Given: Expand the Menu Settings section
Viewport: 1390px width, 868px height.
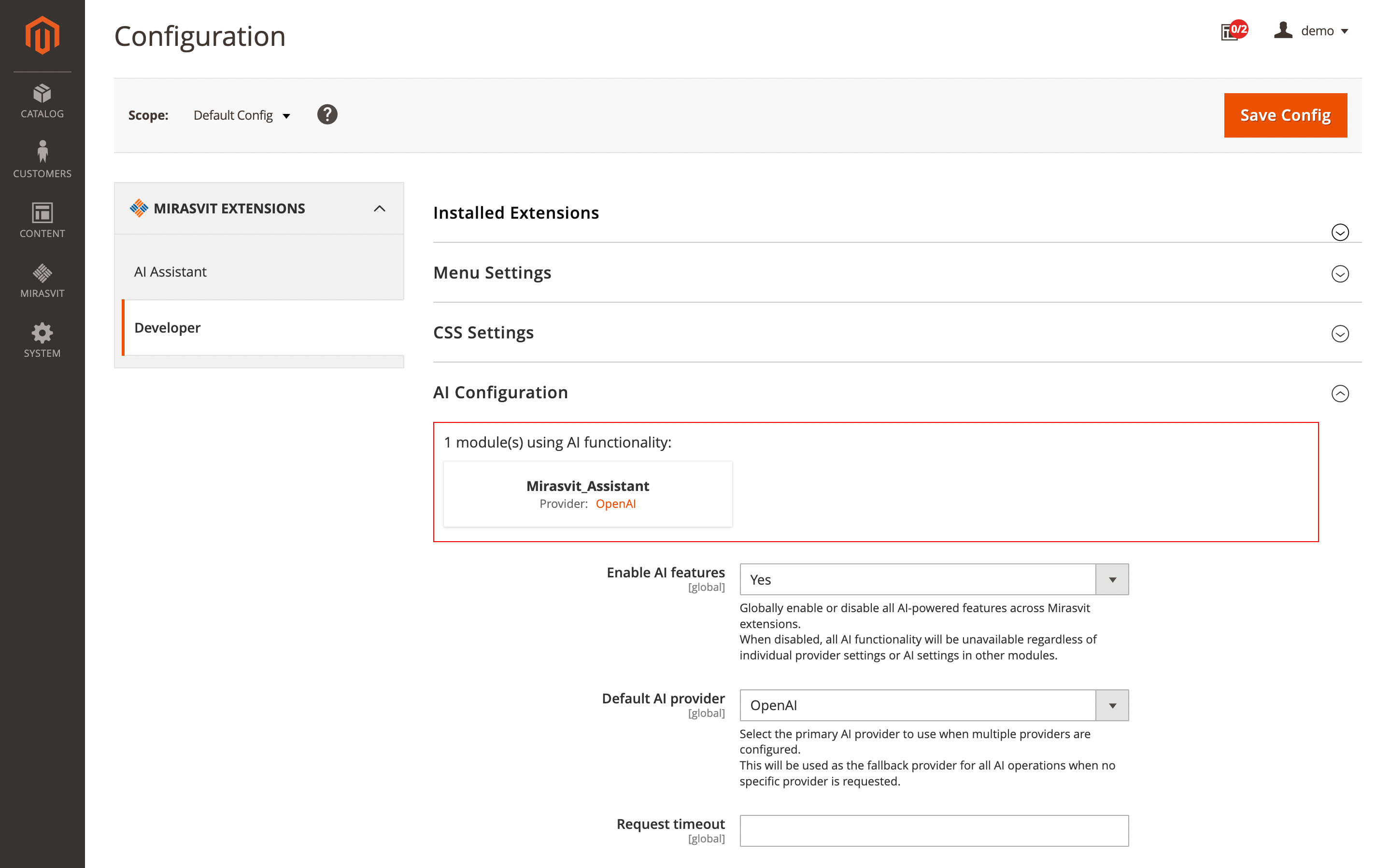Looking at the screenshot, I should tap(1339, 274).
